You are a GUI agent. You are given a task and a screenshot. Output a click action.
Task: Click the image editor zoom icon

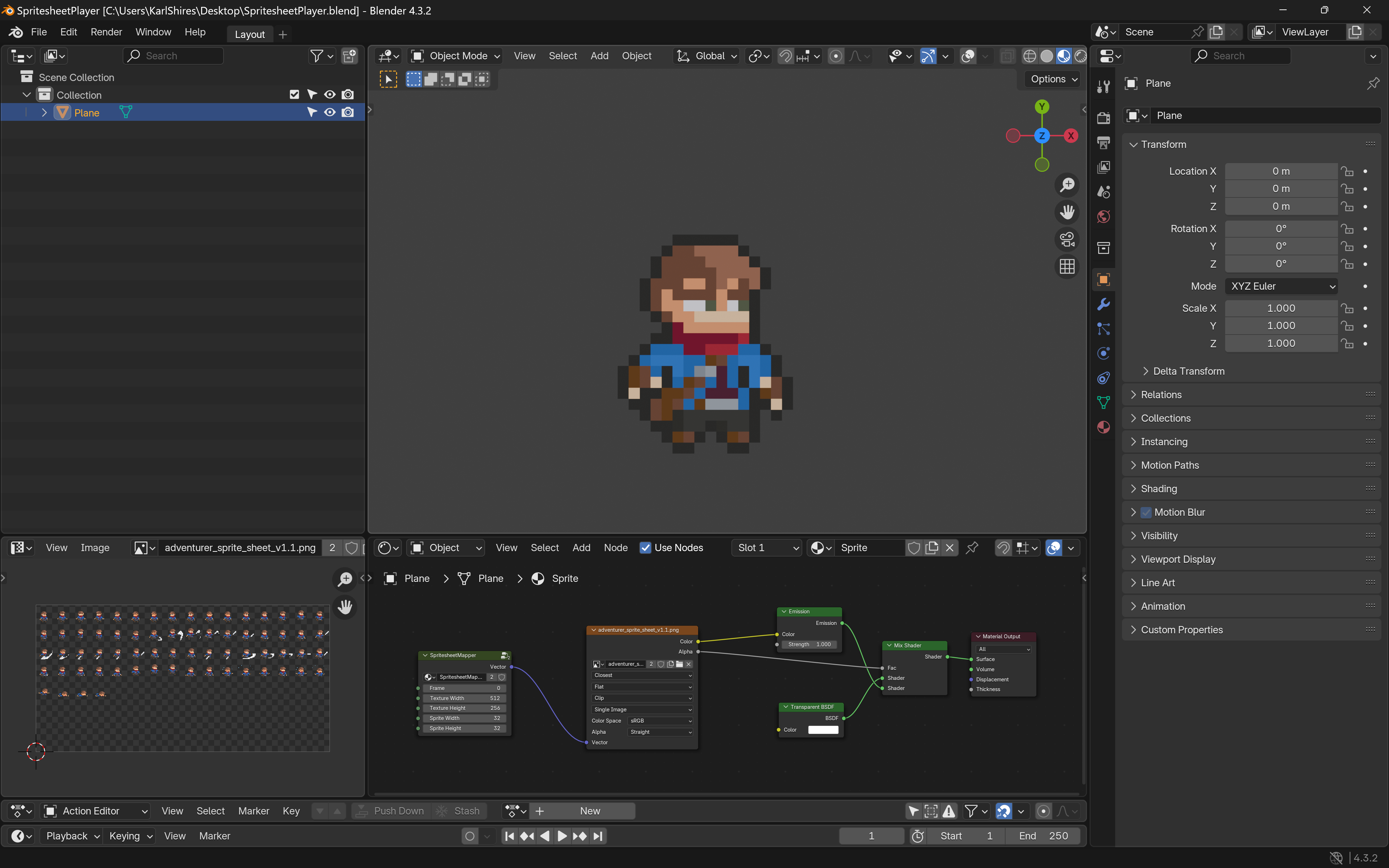point(345,579)
